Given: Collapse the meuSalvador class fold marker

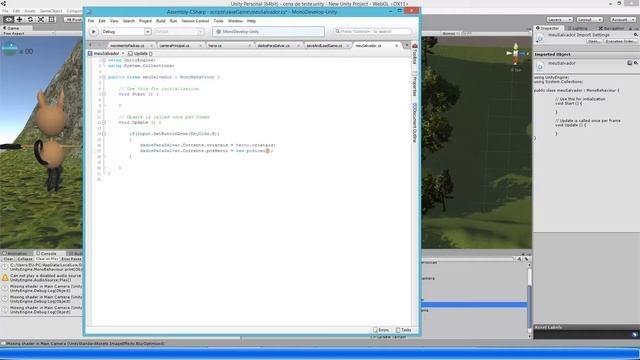Looking at the screenshot, I should pos(104,77).
